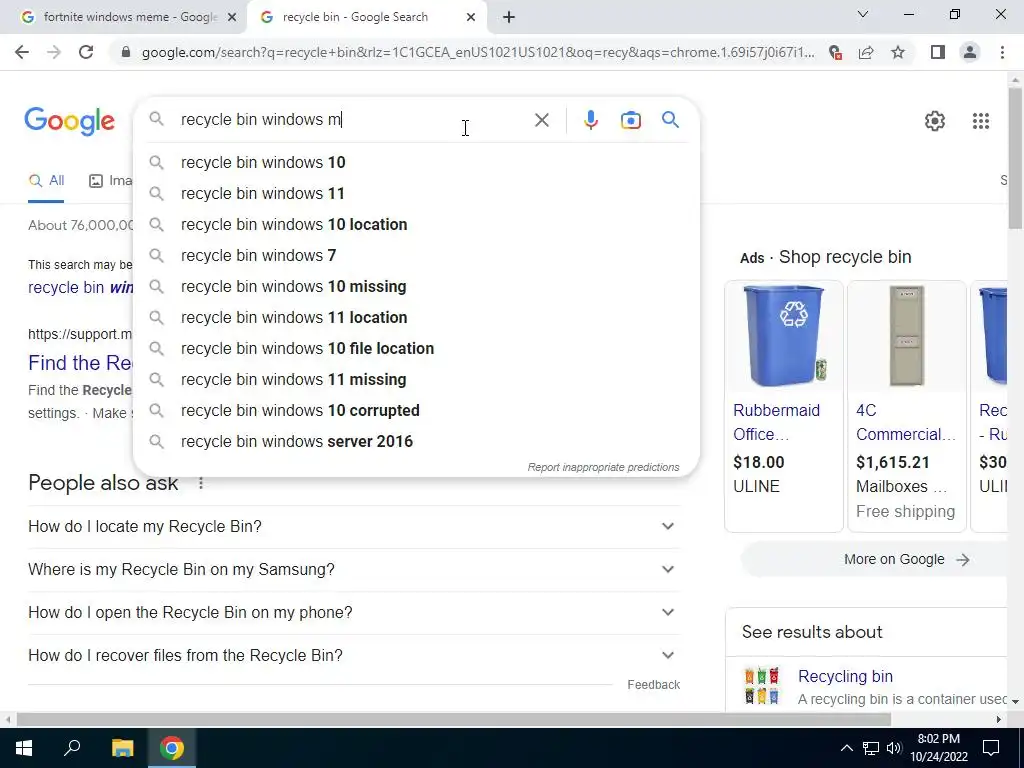Open the 'Recycling bin' results link
Screen dimensions: 1024x768
click(x=845, y=677)
